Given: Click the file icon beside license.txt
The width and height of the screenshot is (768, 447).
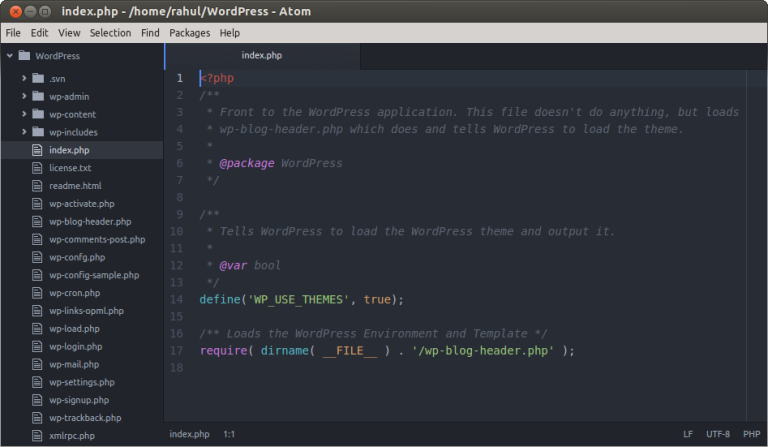Looking at the screenshot, I should pos(38,168).
